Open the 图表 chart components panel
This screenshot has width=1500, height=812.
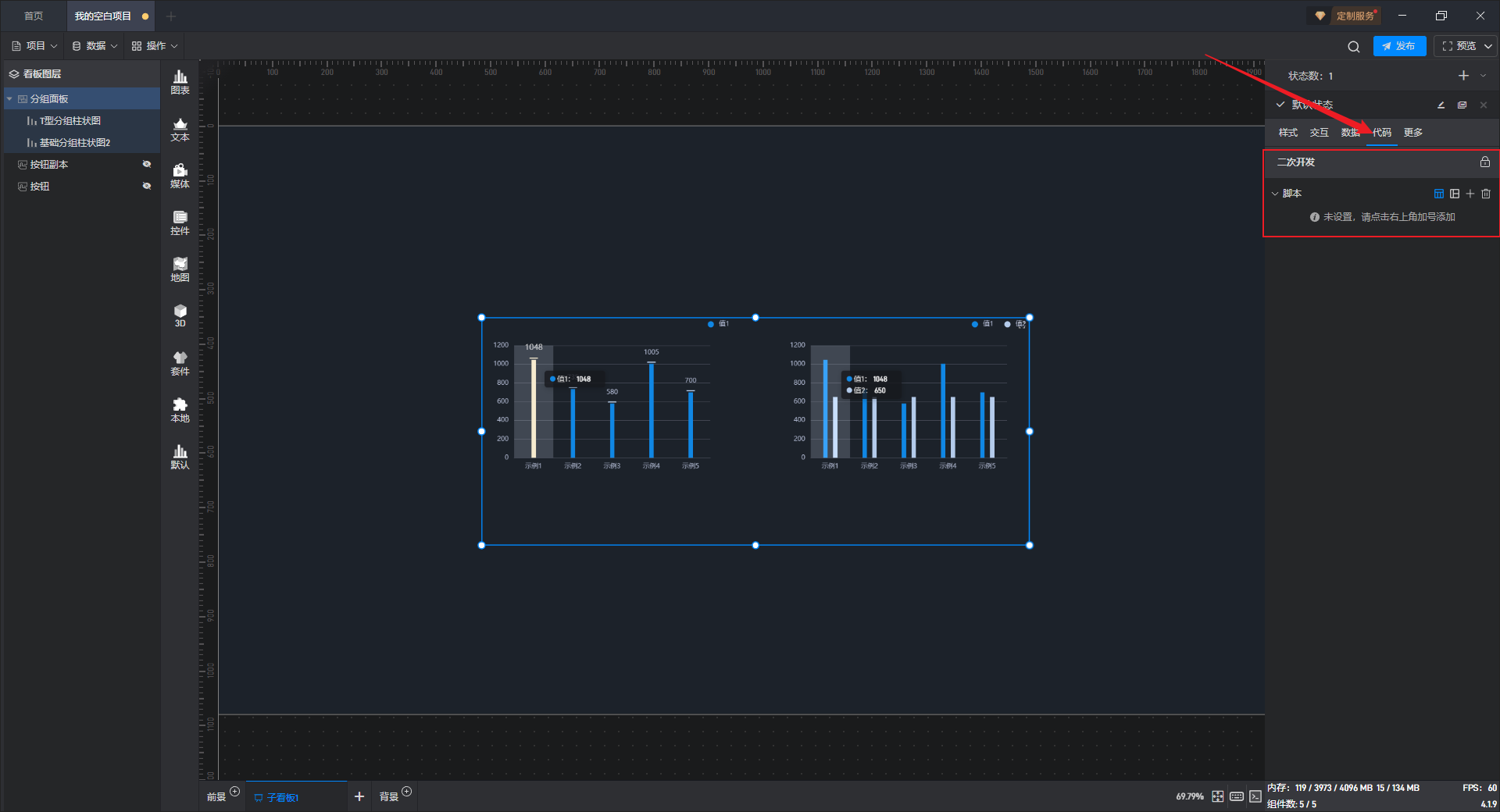tap(180, 81)
